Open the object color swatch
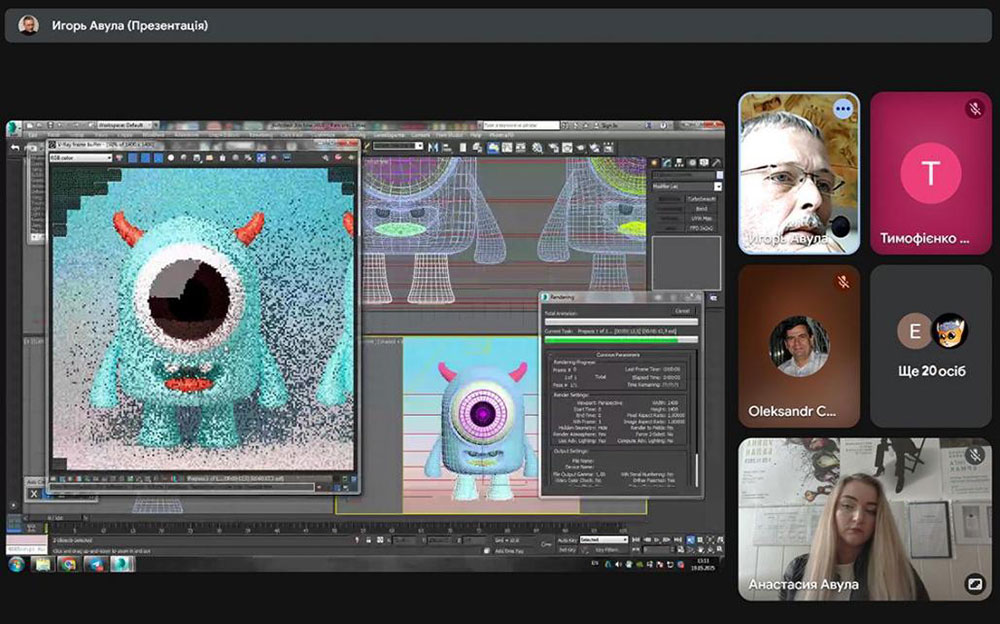 (720, 175)
